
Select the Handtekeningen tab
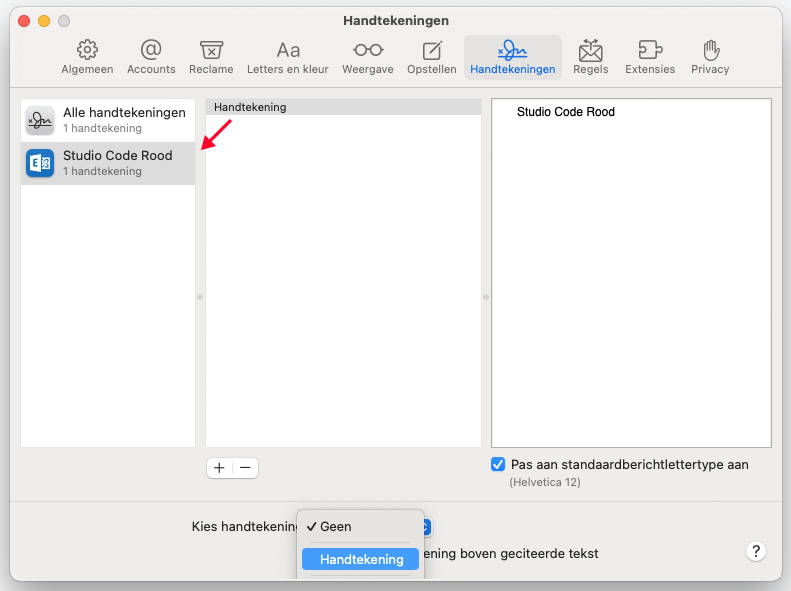[x=512, y=58]
